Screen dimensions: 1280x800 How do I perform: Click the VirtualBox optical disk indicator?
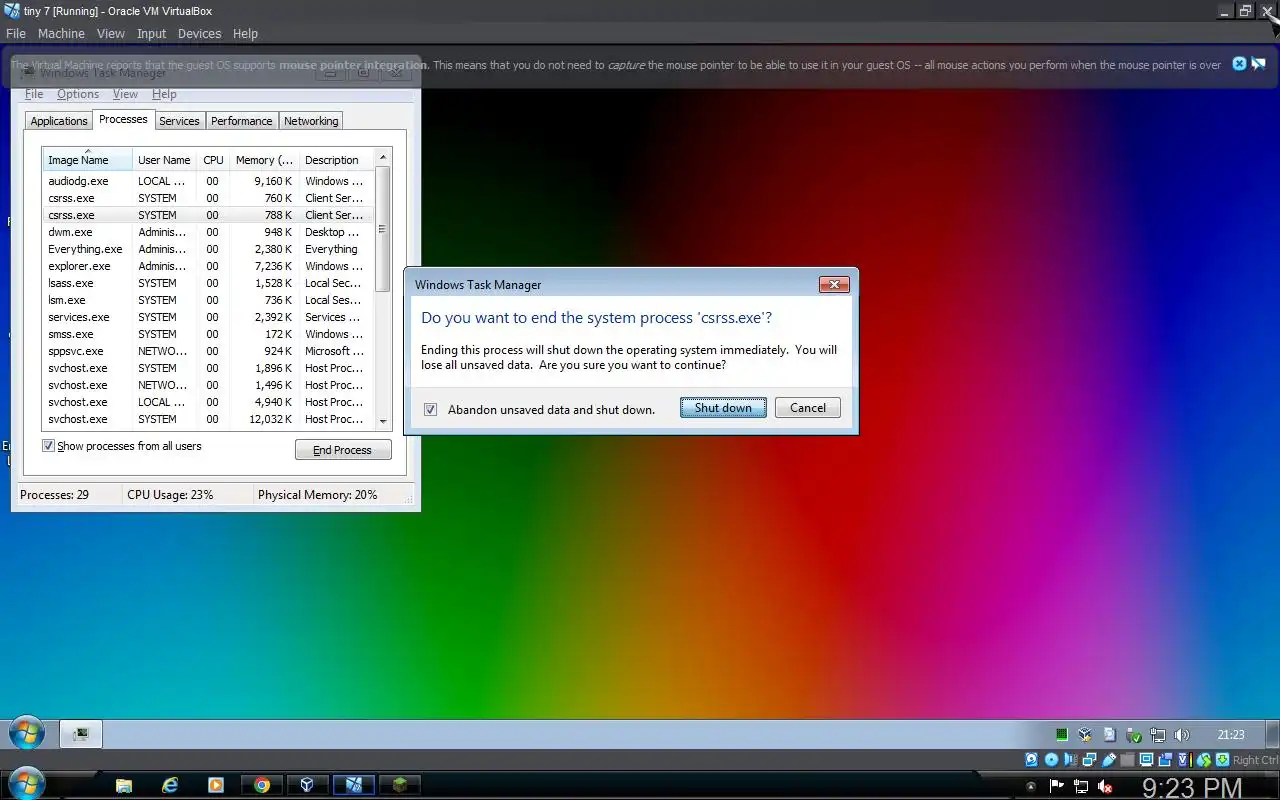click(x=1051, y=760)
